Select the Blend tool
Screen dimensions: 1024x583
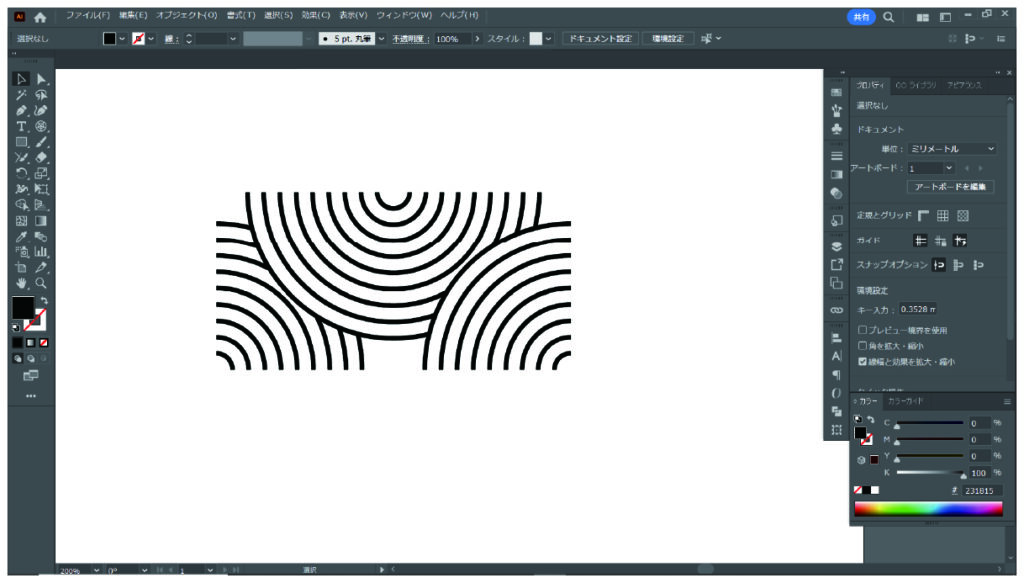(41, 236)
